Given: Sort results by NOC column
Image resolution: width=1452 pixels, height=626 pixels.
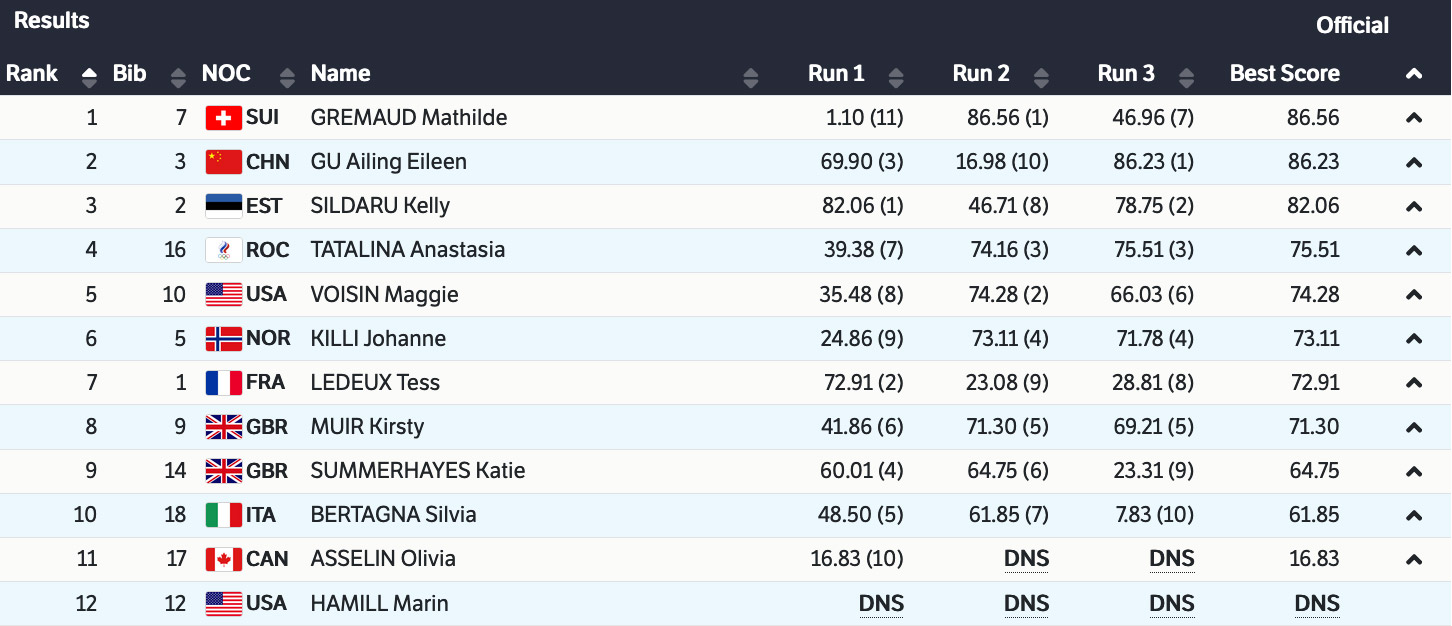Looking at the screenshot, I should [x=287, y=76].
